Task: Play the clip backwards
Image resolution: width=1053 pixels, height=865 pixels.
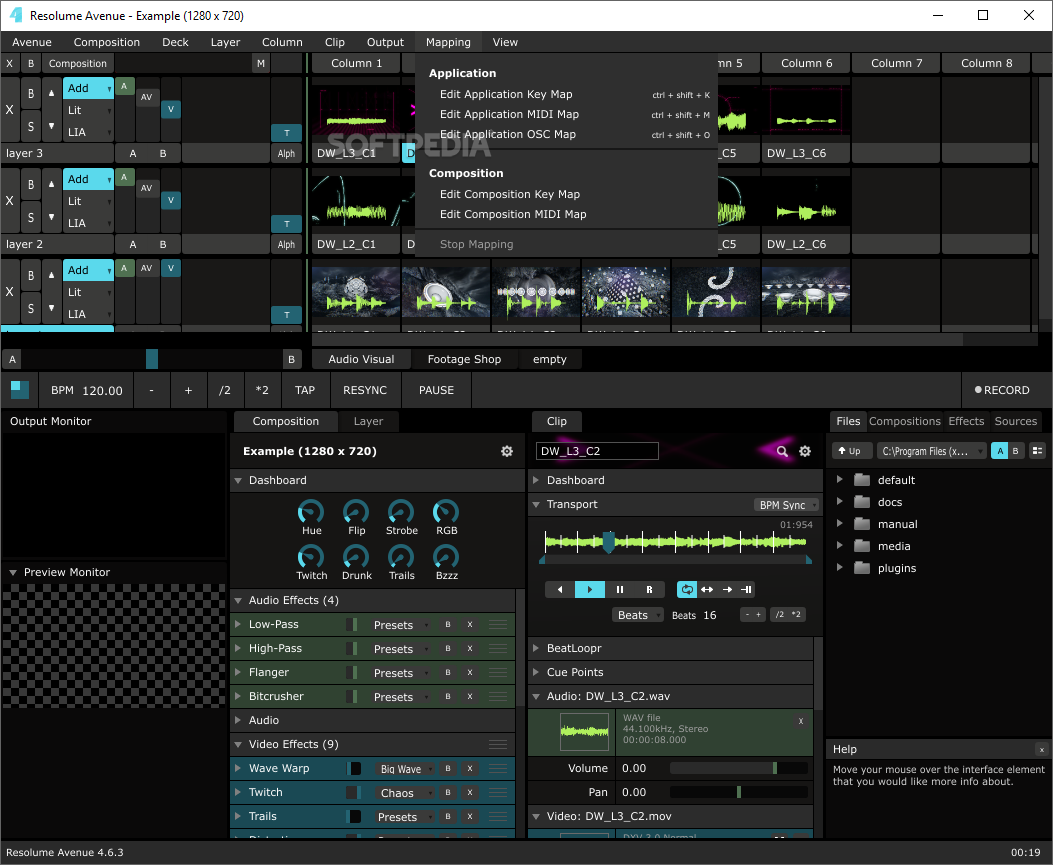Action: point(560,590)
